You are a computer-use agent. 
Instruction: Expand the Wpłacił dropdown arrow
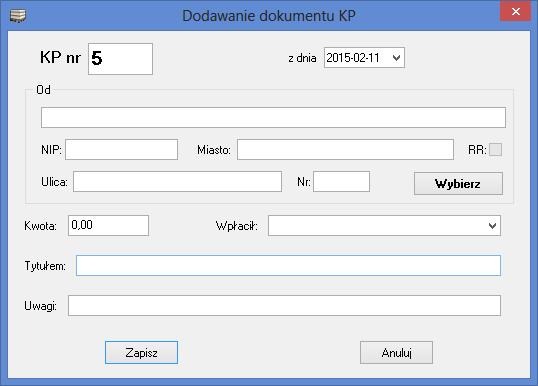point(492,225)
